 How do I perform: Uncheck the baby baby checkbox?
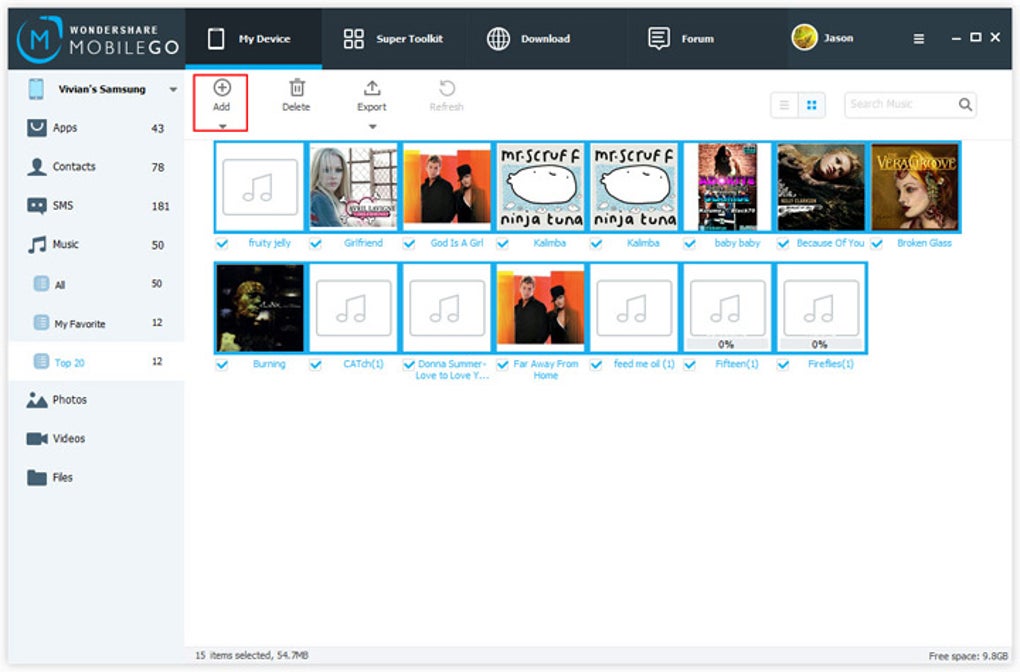coord(690,244)
